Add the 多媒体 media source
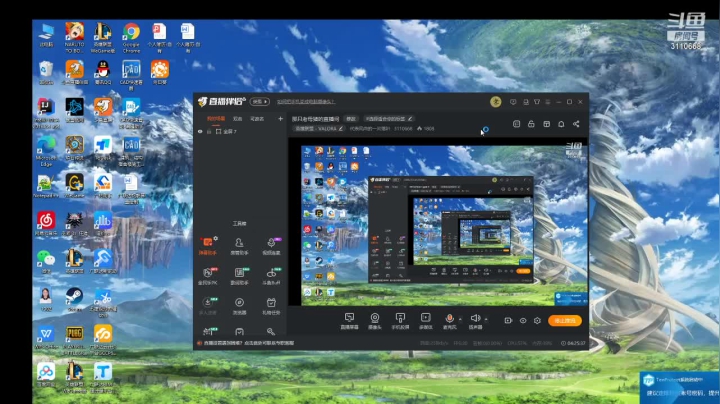The height and width of the screenshot is (404, 720). [x=426, y=321]
